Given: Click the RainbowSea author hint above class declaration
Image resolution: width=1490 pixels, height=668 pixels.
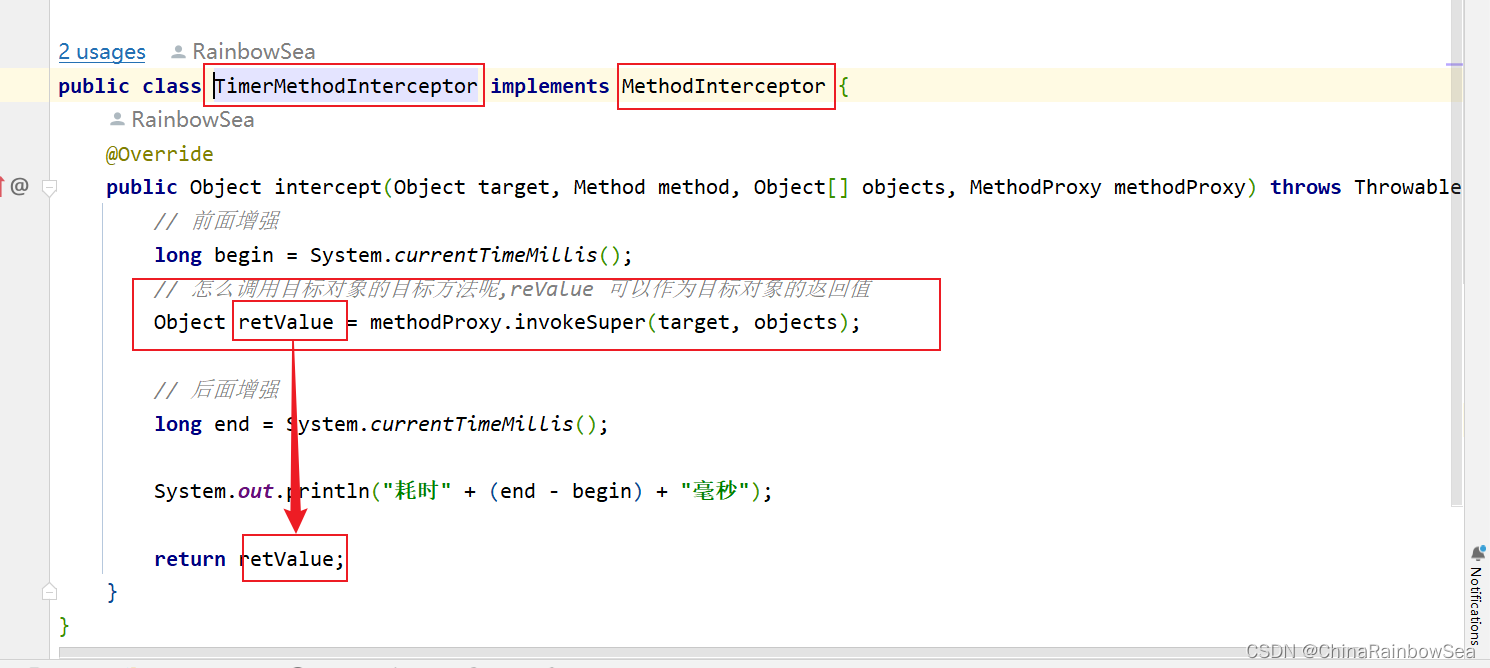Looking at the screenshot, I should 243,52.
